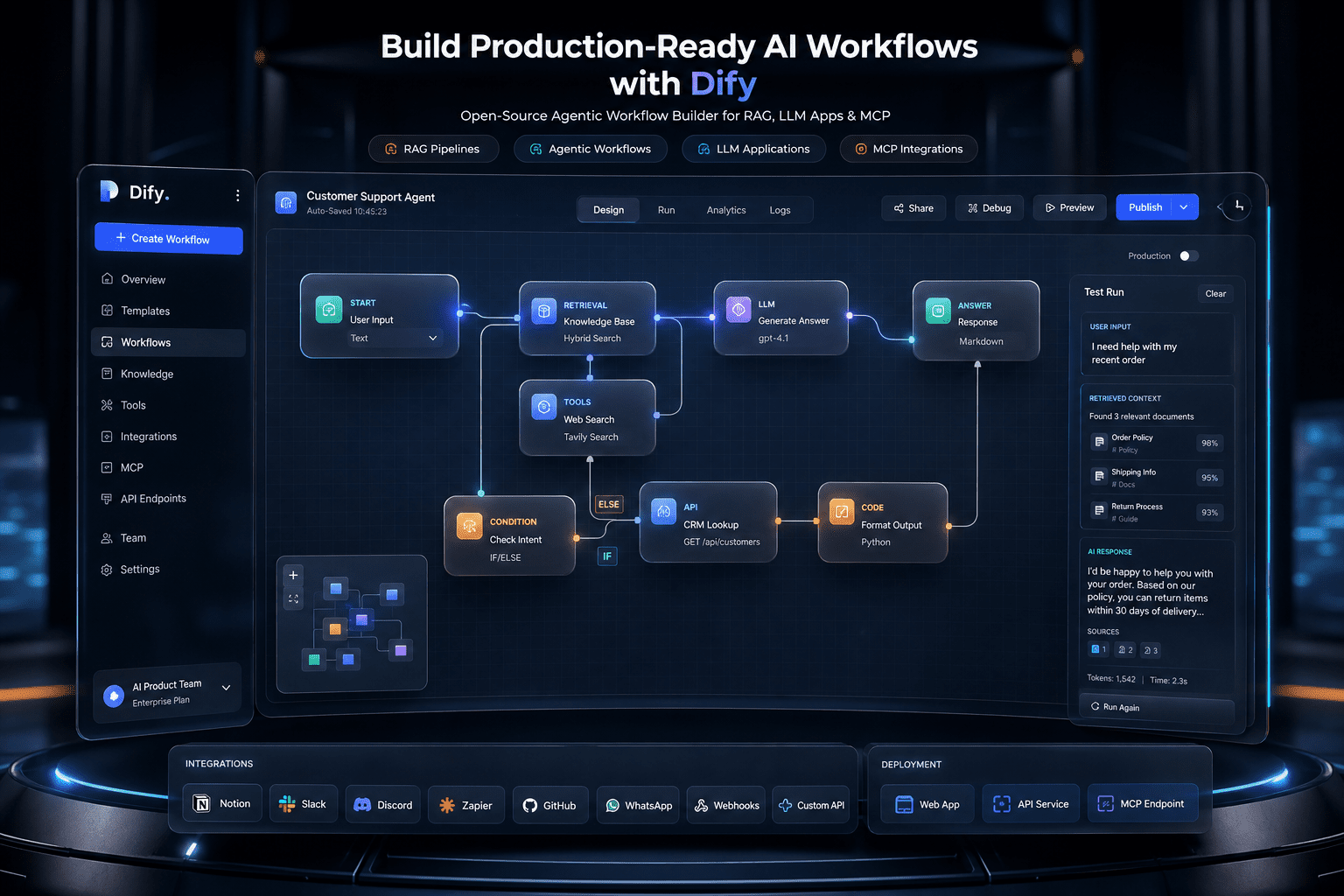Click source reference 1 under SOURCES
This screenshot has height=896, width=1344.
[1098, 649]
